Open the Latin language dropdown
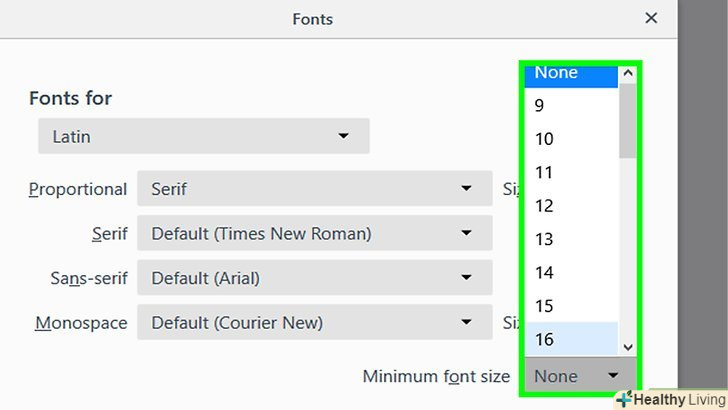728x410 pixels. [x=203, y=135]
